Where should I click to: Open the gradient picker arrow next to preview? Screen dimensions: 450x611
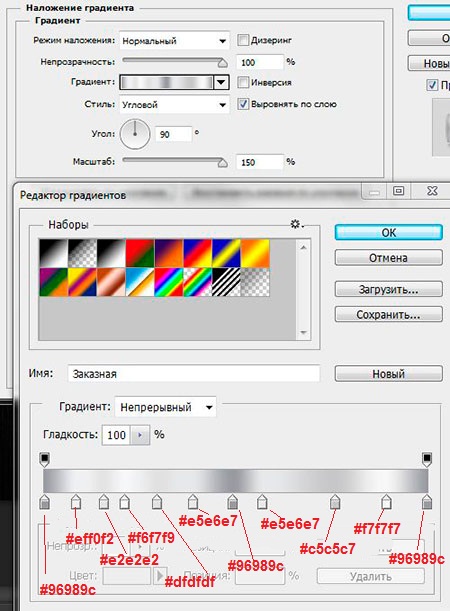(x=221, y=82)
